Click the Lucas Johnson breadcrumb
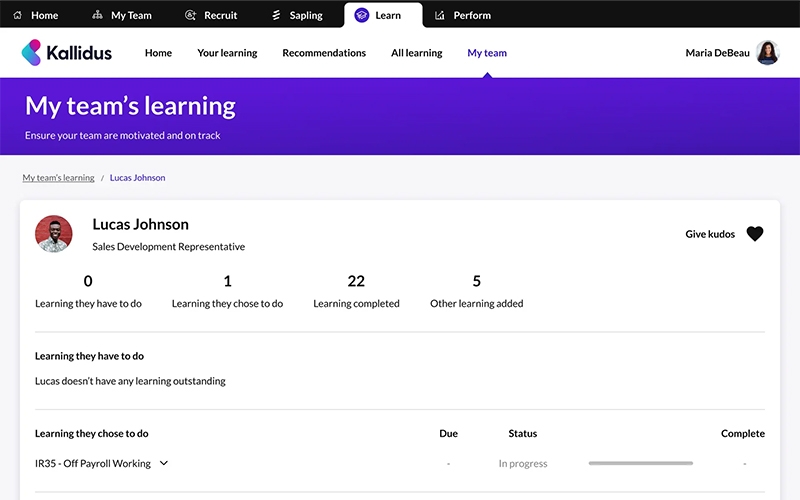 tap(137, 178)
